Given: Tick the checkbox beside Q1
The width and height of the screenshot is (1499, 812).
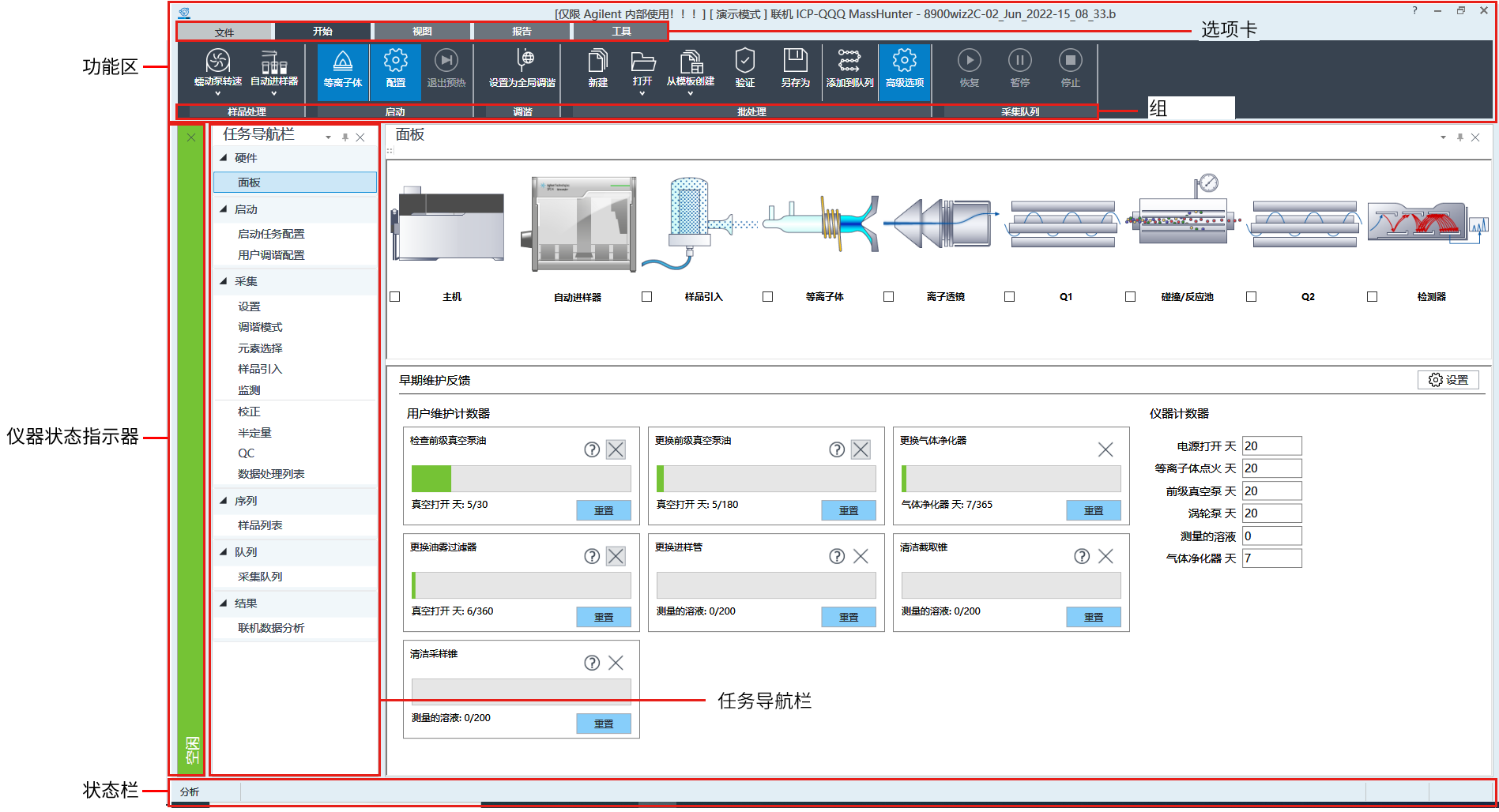Looking at the screenshot, I should (x=1010, y=297).
